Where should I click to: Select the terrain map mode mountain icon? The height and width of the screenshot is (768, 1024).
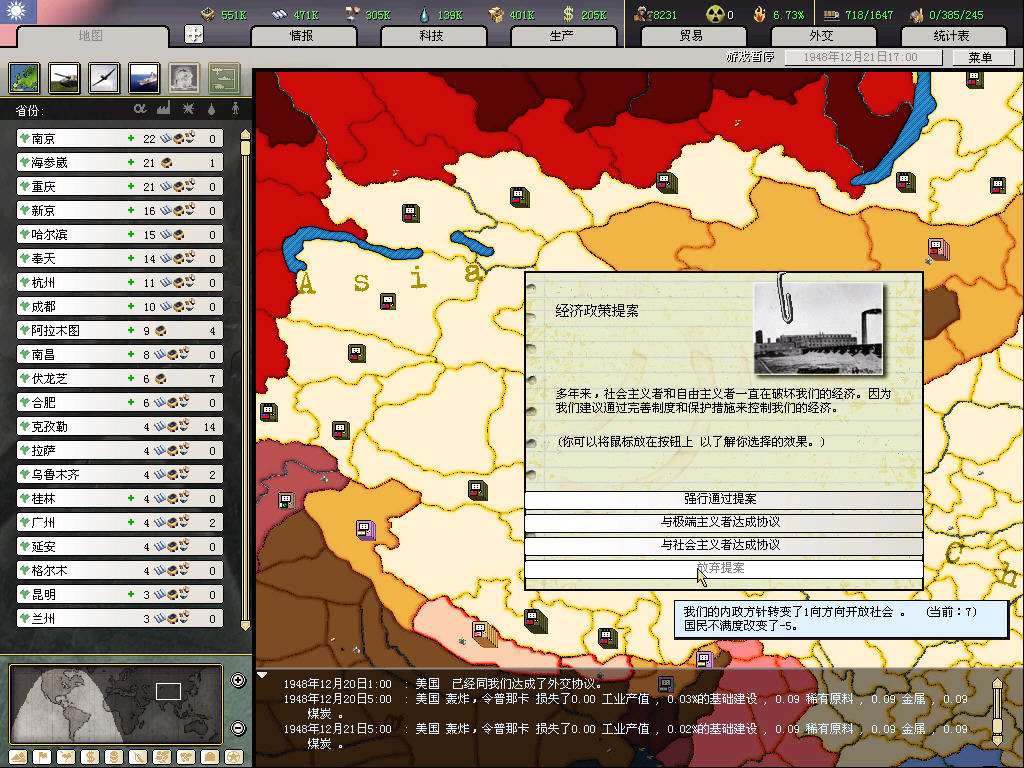click(18, 757)
